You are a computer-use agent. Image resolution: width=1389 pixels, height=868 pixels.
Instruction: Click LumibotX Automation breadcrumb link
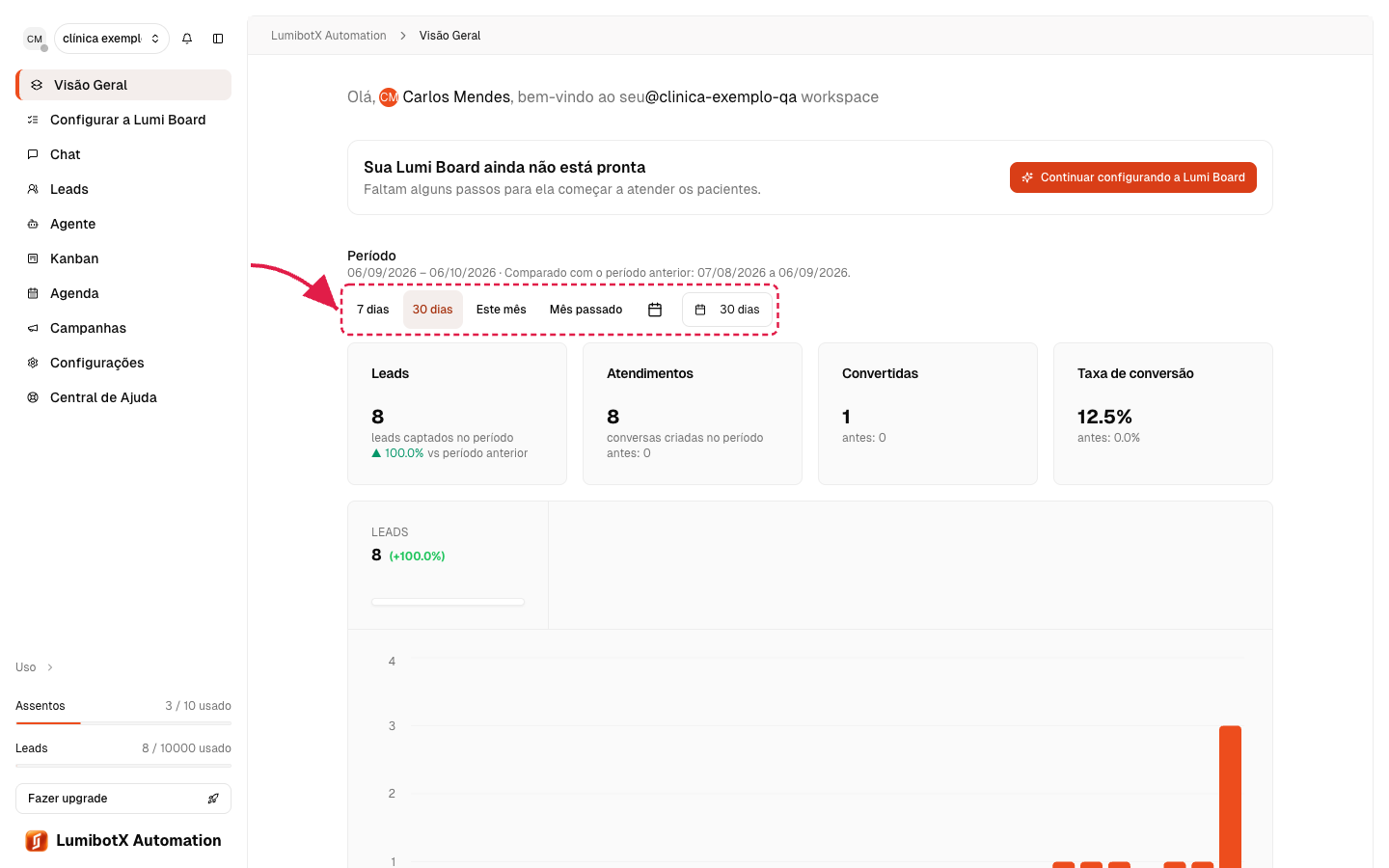pyautogui.click(x=329, y=36)
